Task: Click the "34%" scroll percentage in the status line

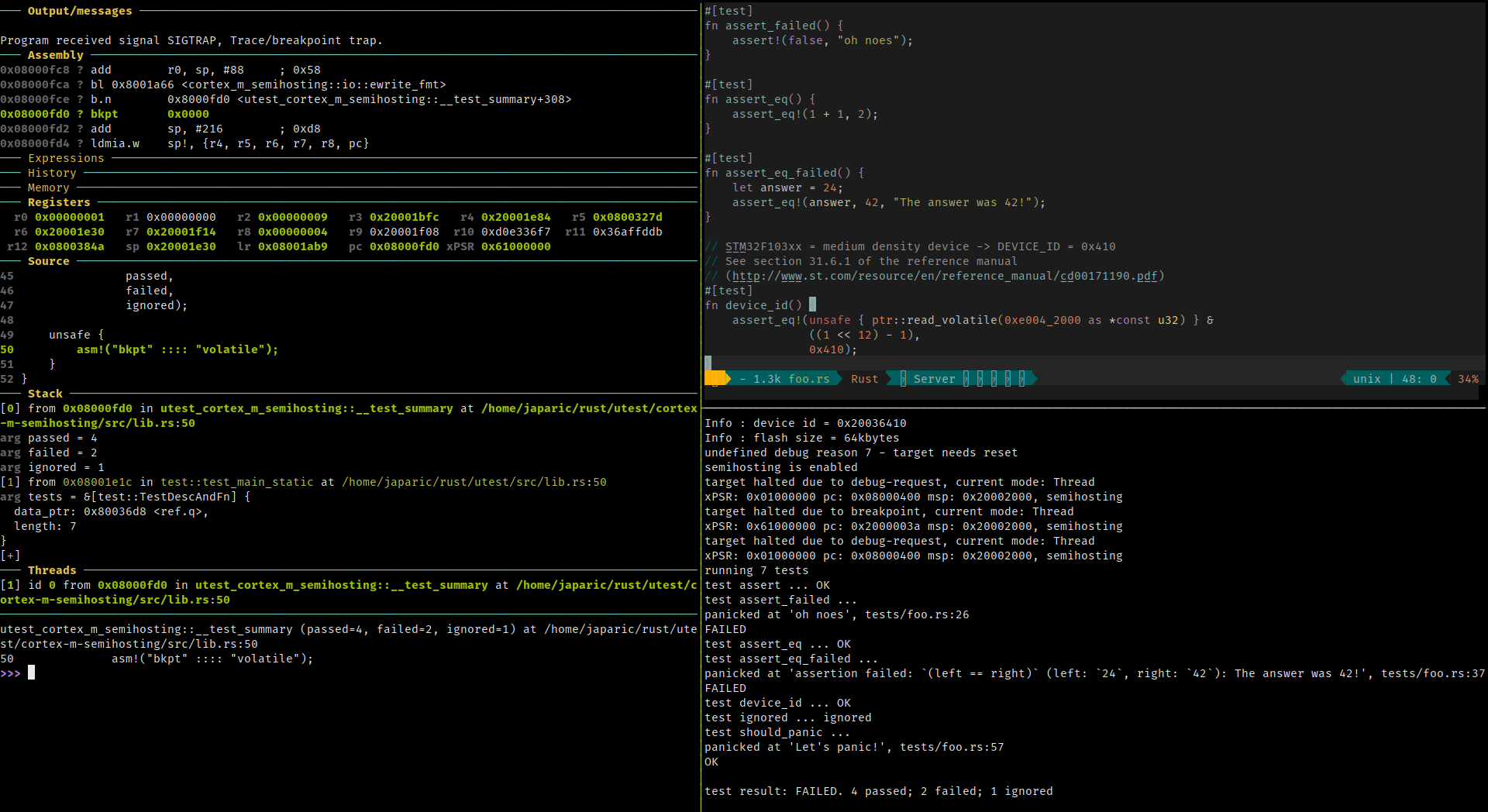Action: tap(1468, 379)
